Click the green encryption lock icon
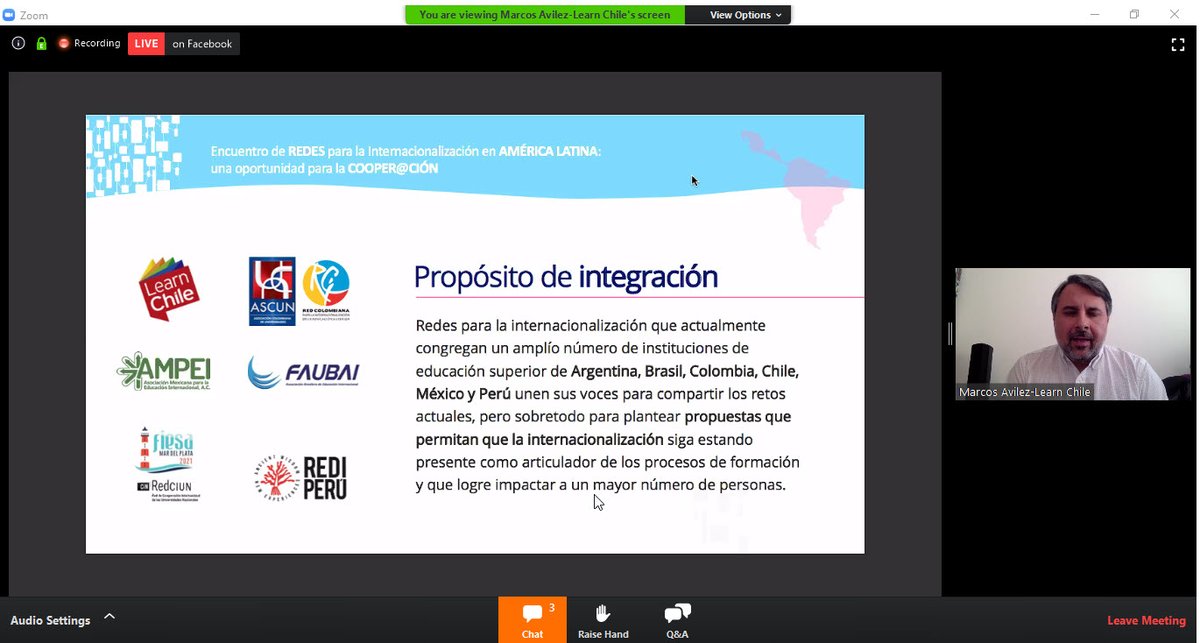The height and width of the screenshot is (643, 1200). coord(41,43)
